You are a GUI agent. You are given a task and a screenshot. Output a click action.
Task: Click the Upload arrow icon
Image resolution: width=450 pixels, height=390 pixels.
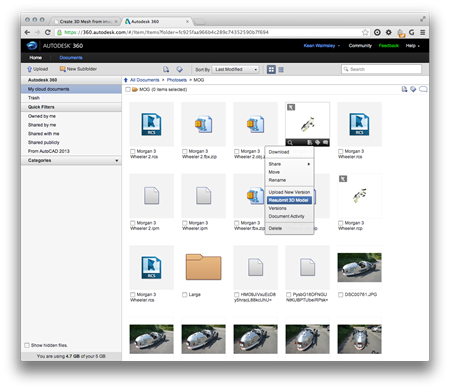(x=29, y=69)
